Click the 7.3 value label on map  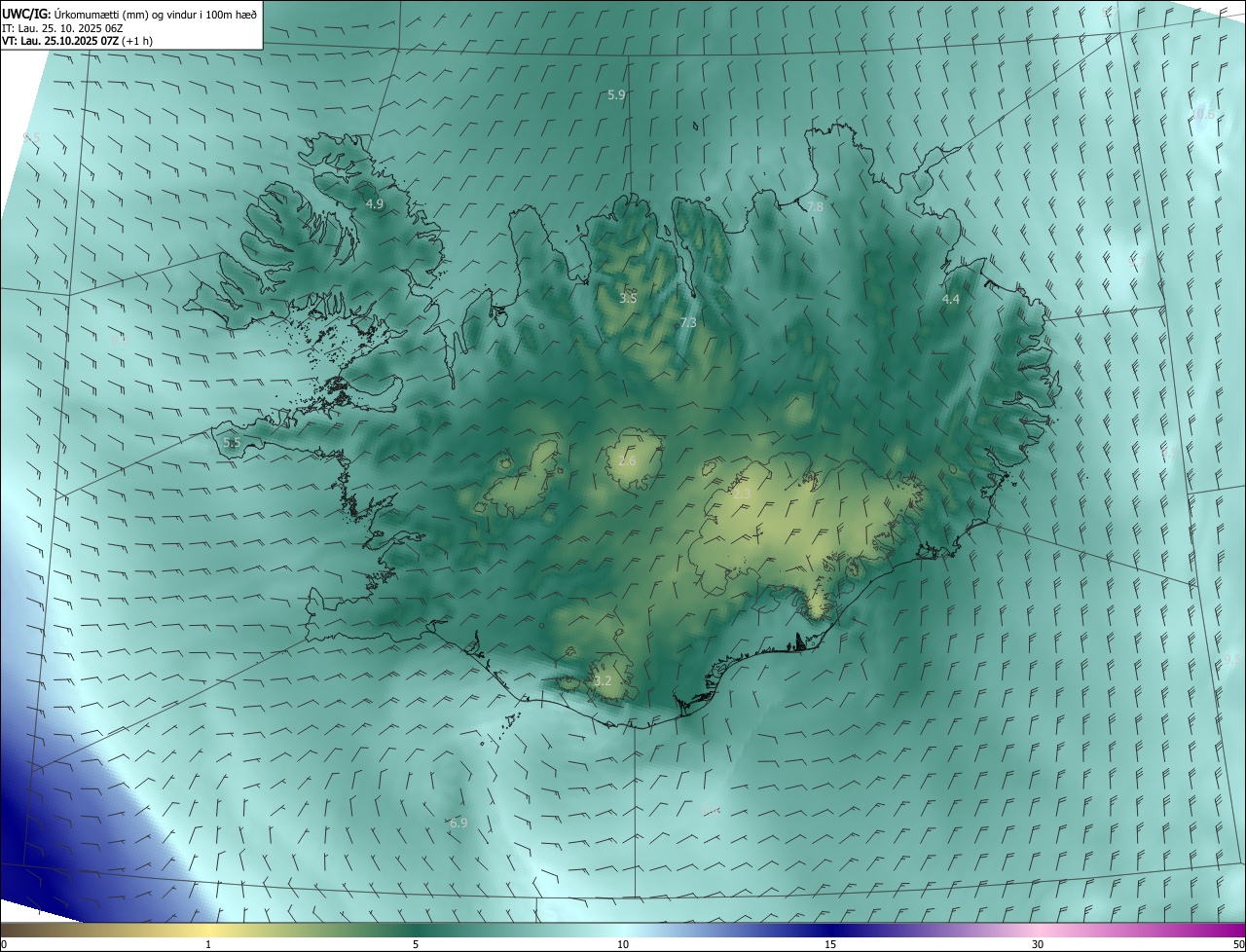click(688, 322)
